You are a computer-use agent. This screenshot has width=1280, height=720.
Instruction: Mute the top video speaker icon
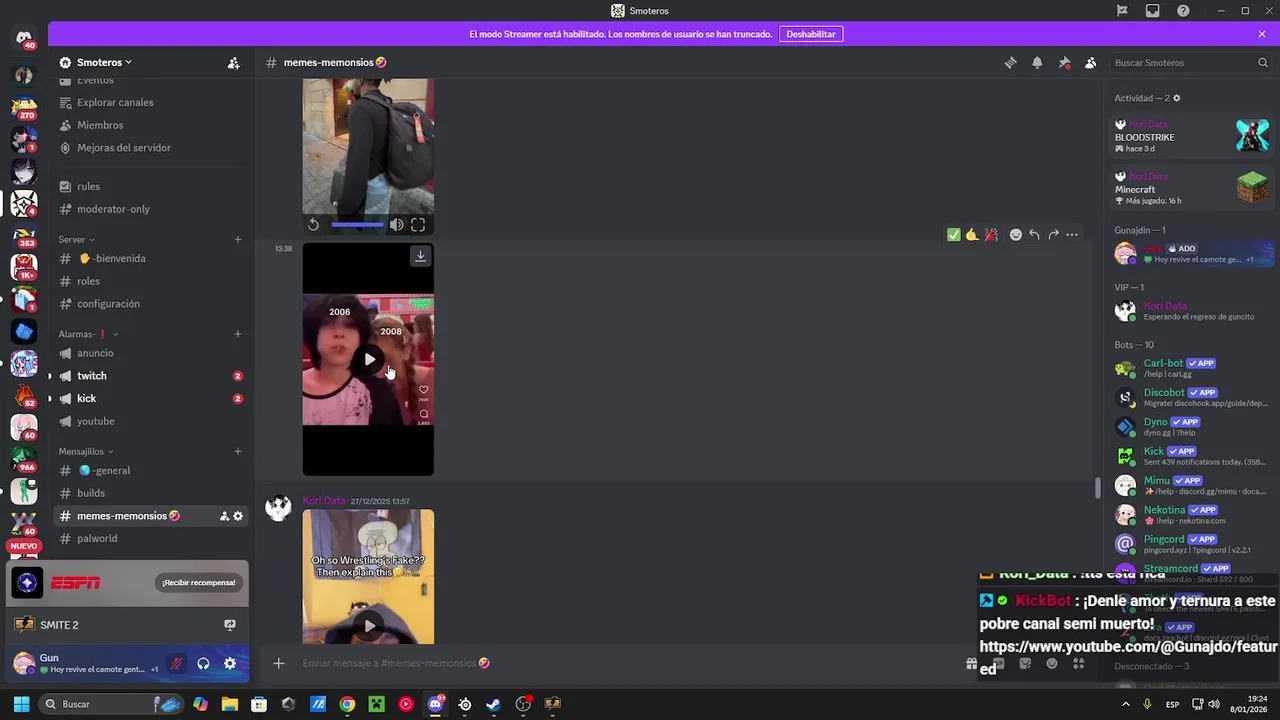coord(397,225)
